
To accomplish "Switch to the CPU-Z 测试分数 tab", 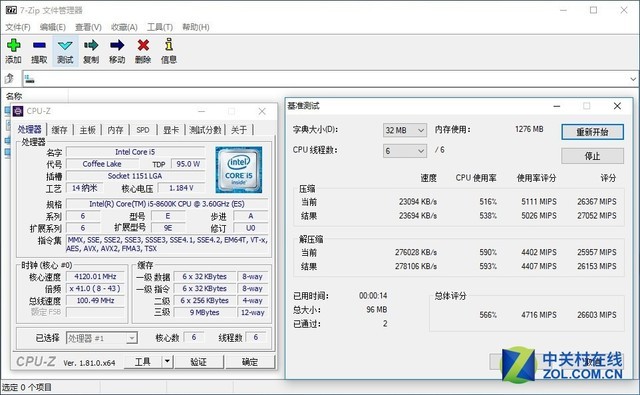I will click(205, 130).
